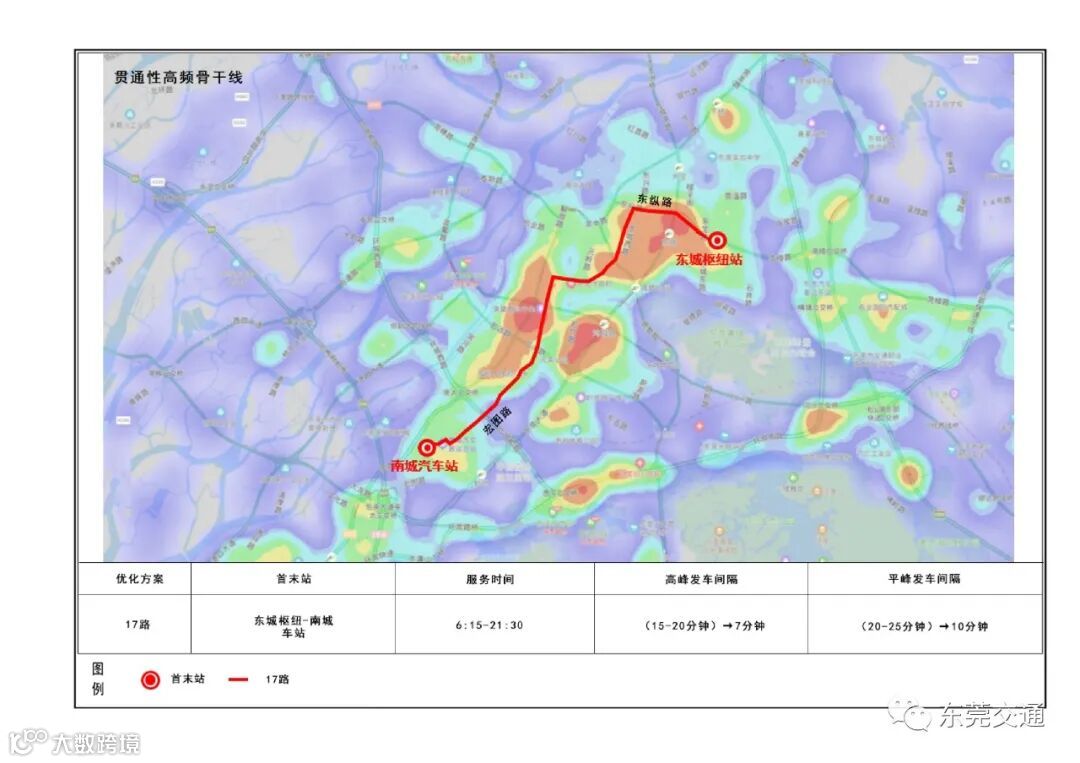Click the red terminal icon in legend
The image size is (1080, 763).
click(150, 680)
